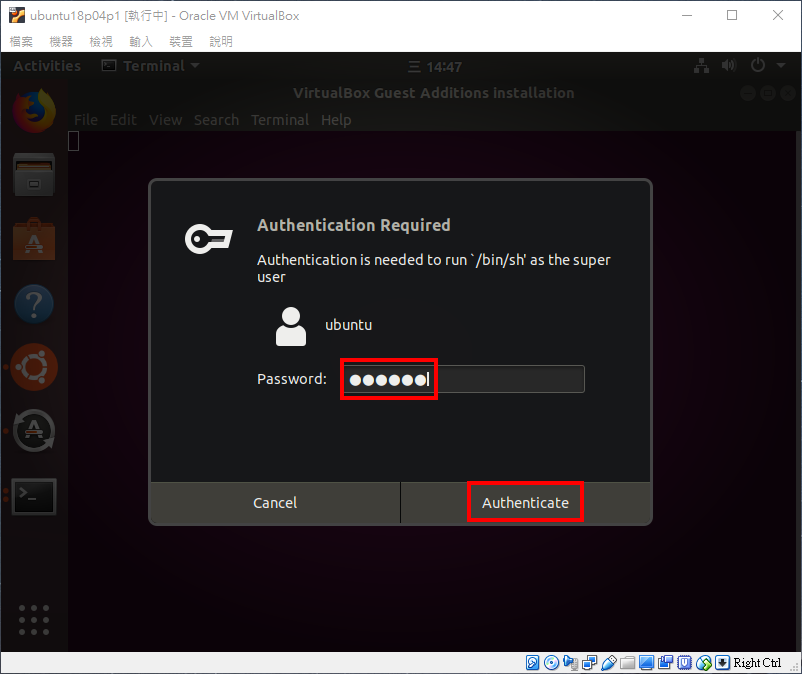Cancel the authentication dialog
This screenshot has width=802, height=674.
click(275, 503)
